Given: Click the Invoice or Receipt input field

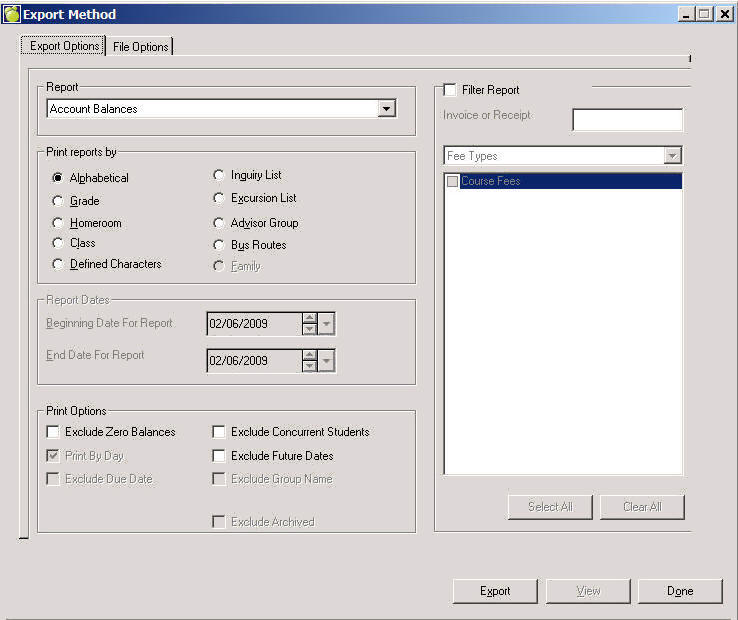Looking at the screenshot, I should [627, 120].
